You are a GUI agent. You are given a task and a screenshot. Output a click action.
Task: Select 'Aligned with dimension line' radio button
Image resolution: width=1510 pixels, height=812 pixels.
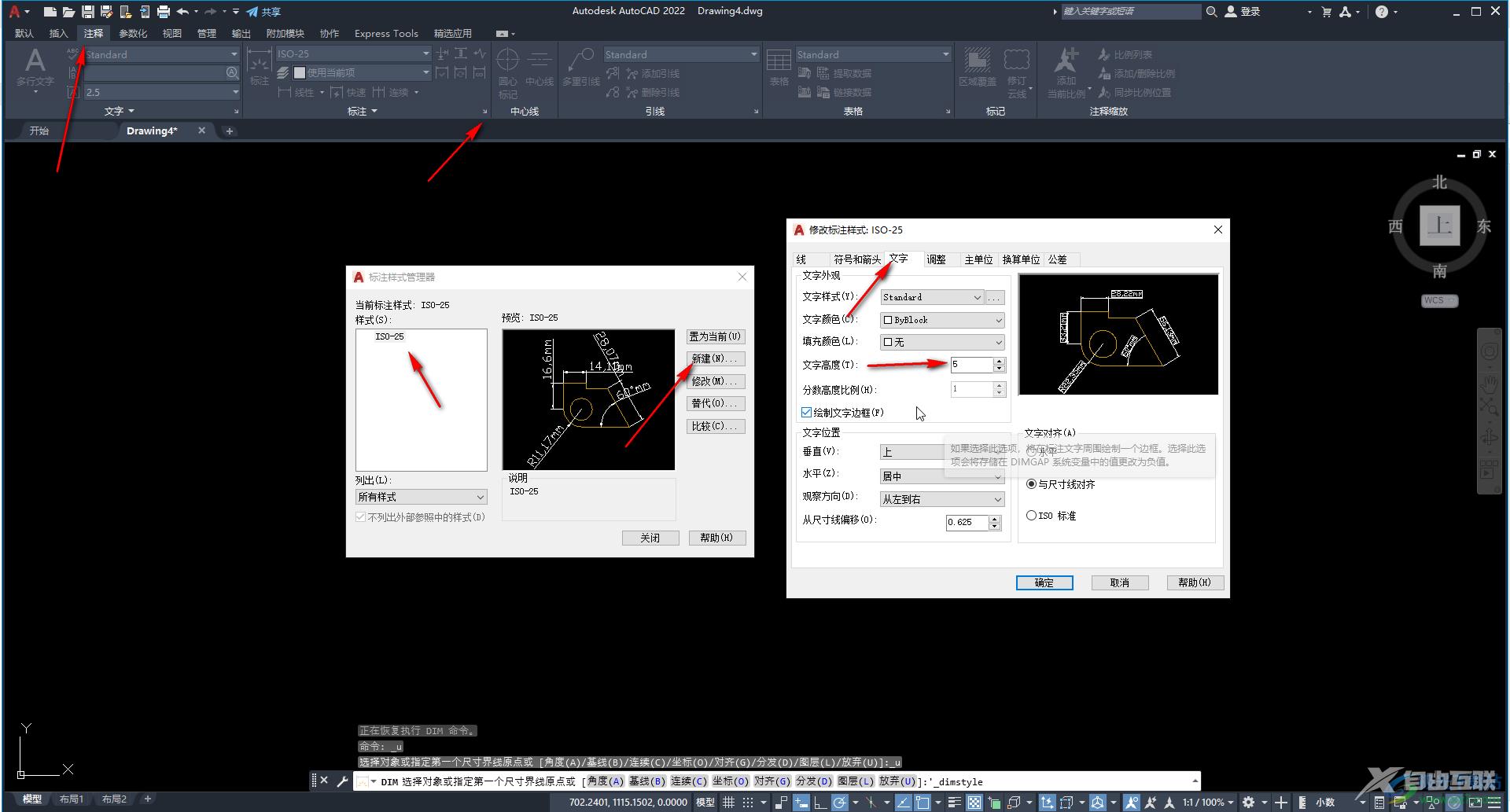(1031, 484)
